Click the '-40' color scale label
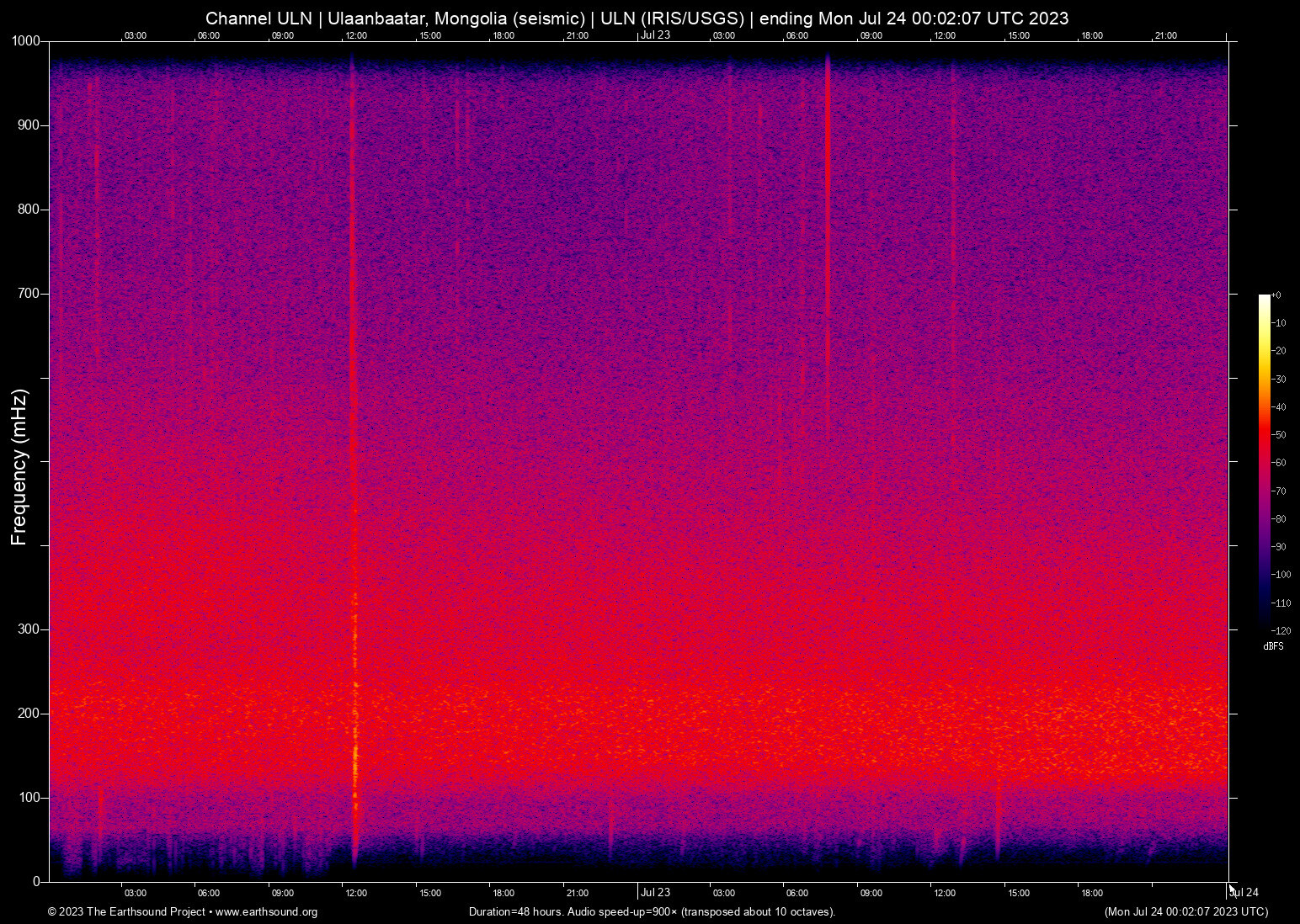This screenshot has height=924, width=1300. (1279, 407)
